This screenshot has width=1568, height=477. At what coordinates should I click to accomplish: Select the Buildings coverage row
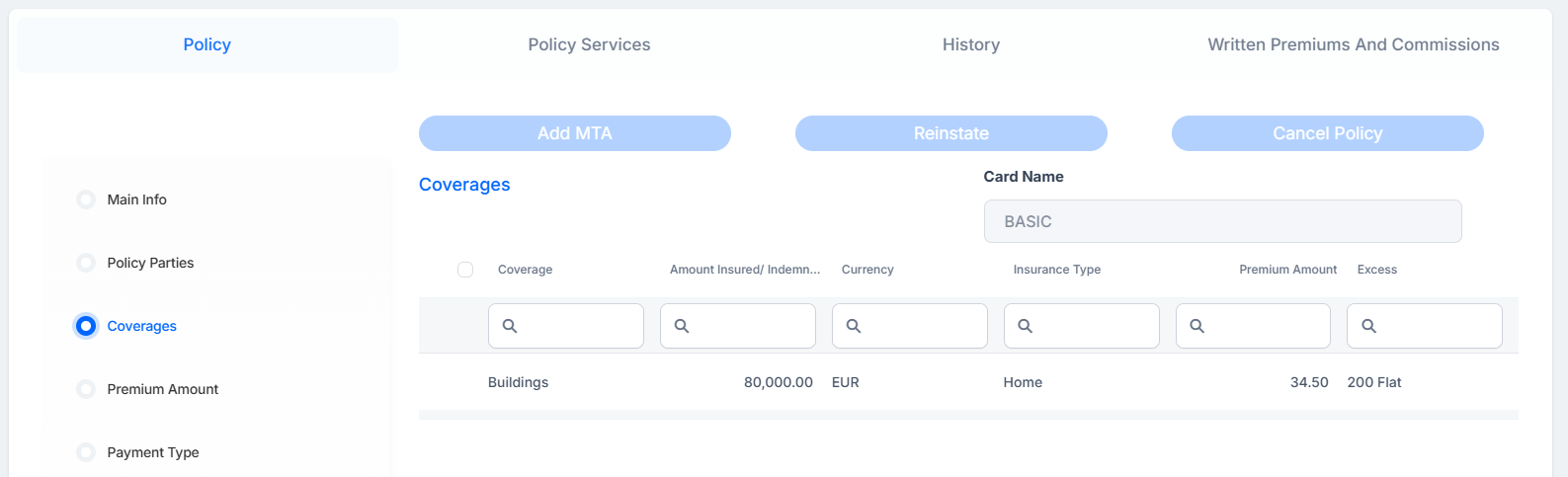(x=968, y=382)
